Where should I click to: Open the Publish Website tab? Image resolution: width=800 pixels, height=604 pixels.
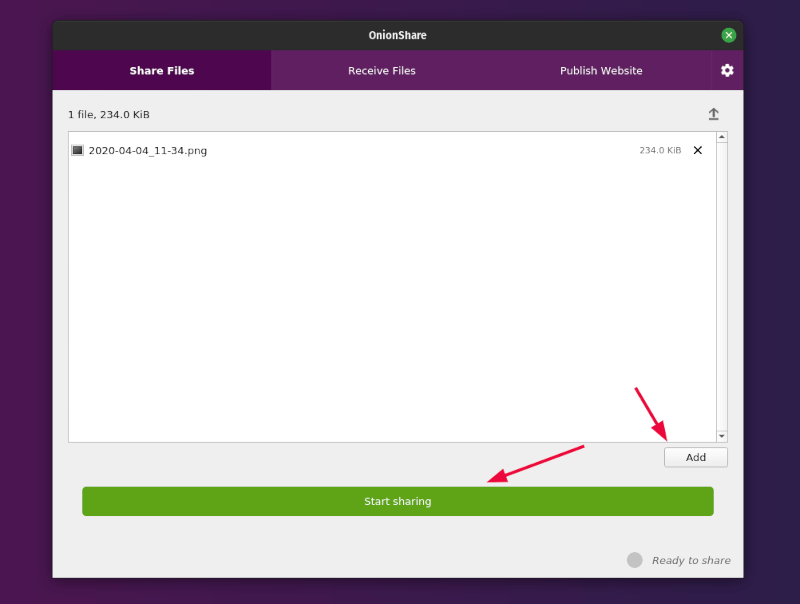pyautogui.click(x=601, y=71)
